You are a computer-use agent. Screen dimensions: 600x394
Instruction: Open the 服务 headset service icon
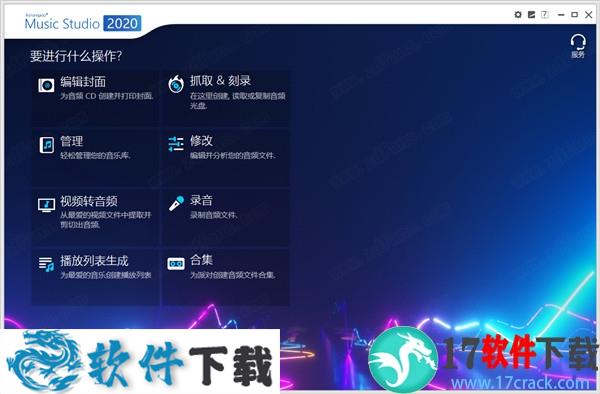click(x=578, y=46)
